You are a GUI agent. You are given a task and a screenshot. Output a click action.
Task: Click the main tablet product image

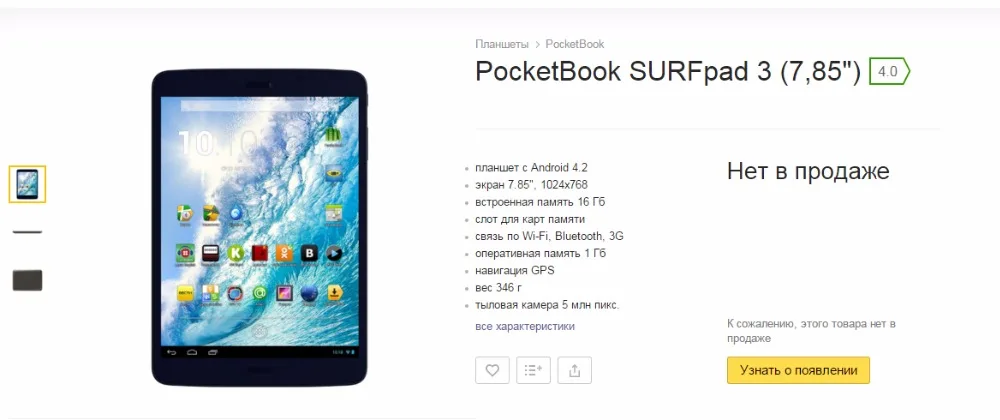pos(259,228)
